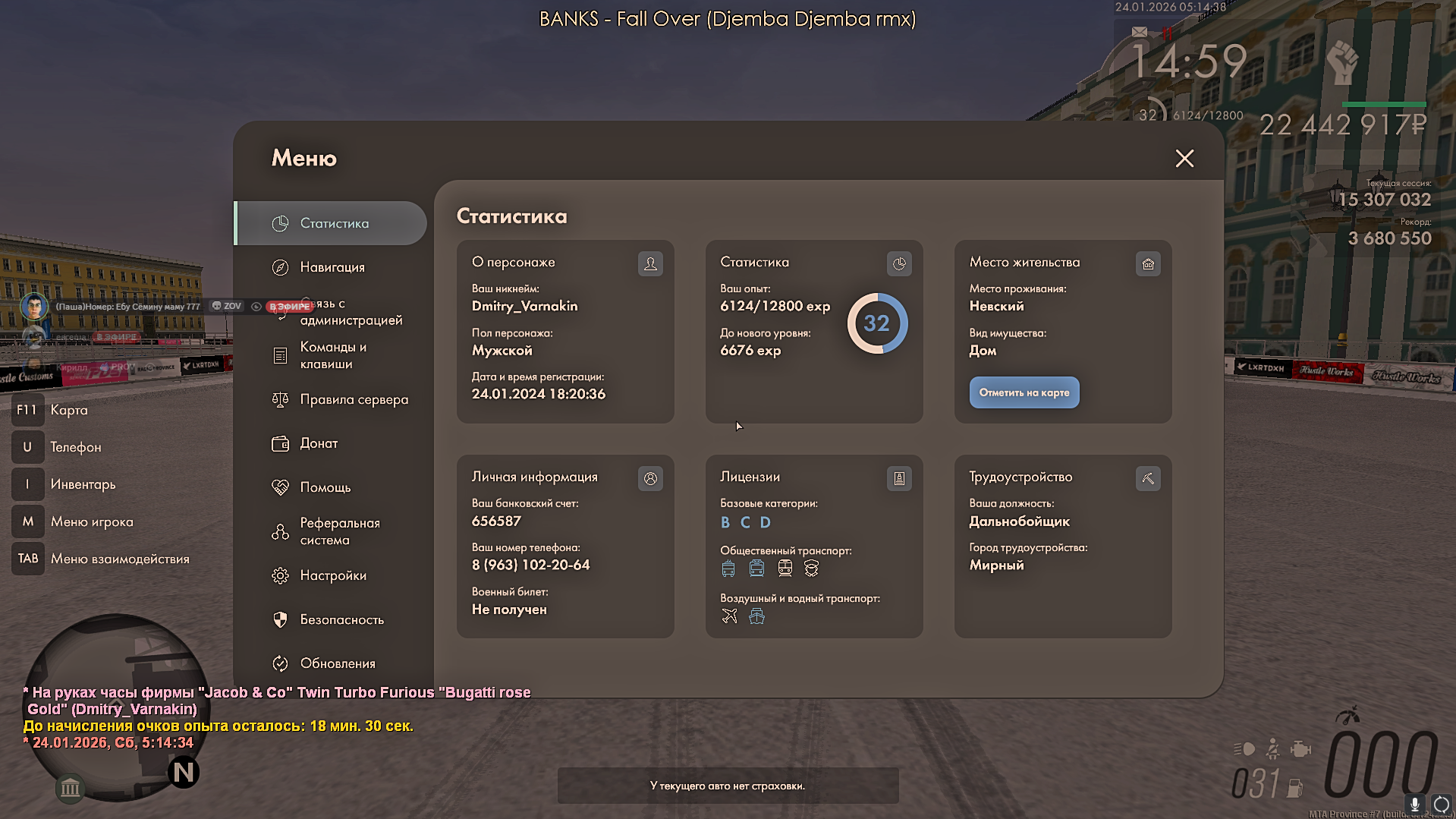
Task: Click the hammer icon in Трудоустройство card
Action: tap(1148, 478)
